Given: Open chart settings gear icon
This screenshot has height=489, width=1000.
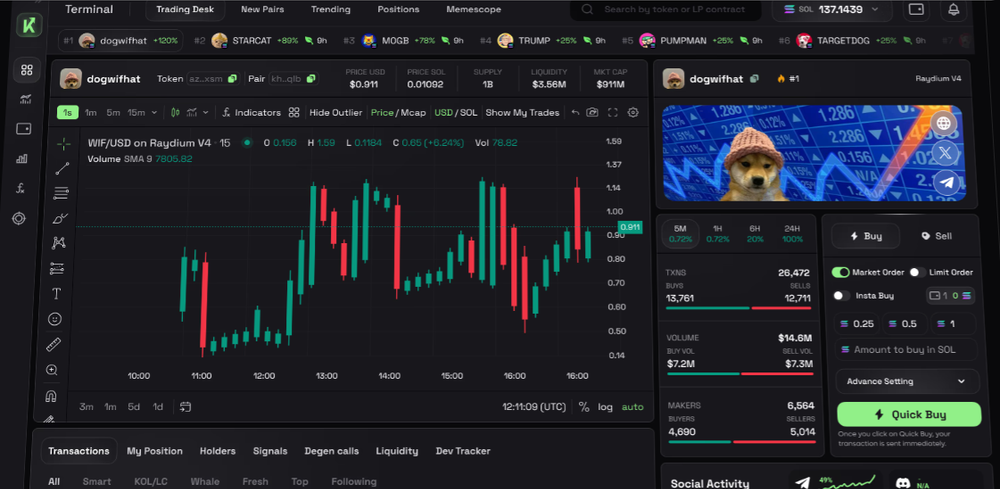Looking at the screenshot, I should [x=633, y=112].
